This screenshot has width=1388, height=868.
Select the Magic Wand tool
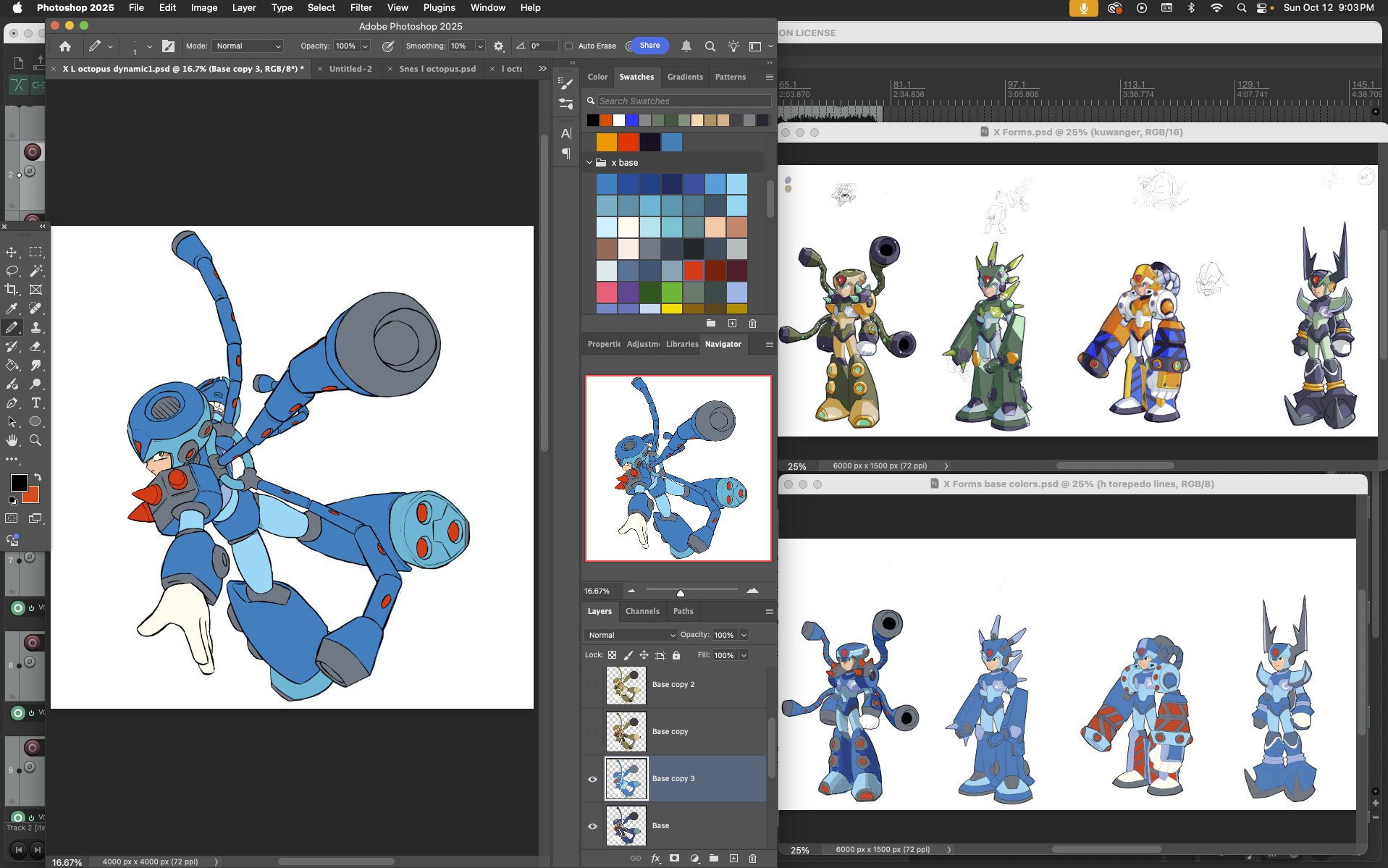pyautogui.click(x=35, y=271)
